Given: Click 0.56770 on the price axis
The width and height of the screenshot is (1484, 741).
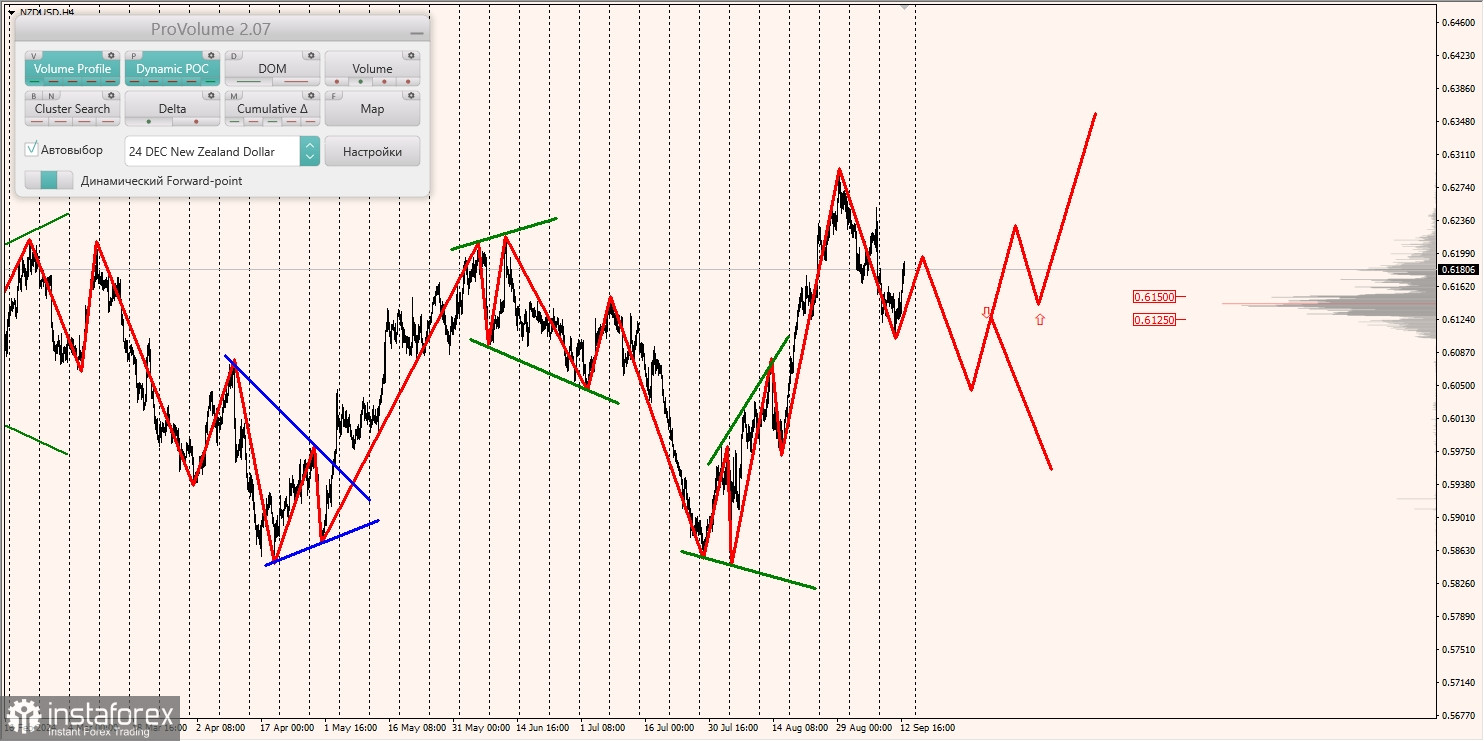Looking at the screenshot, I should [x=1459, y=715].
